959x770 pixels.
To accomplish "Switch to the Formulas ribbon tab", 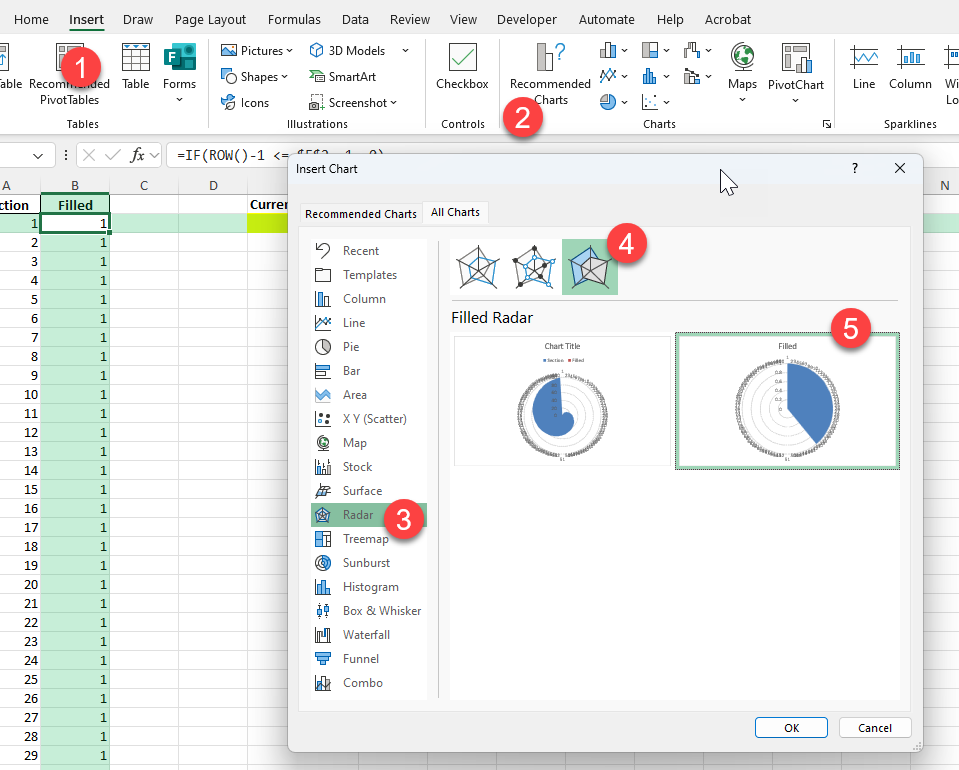I will point(294,20).
